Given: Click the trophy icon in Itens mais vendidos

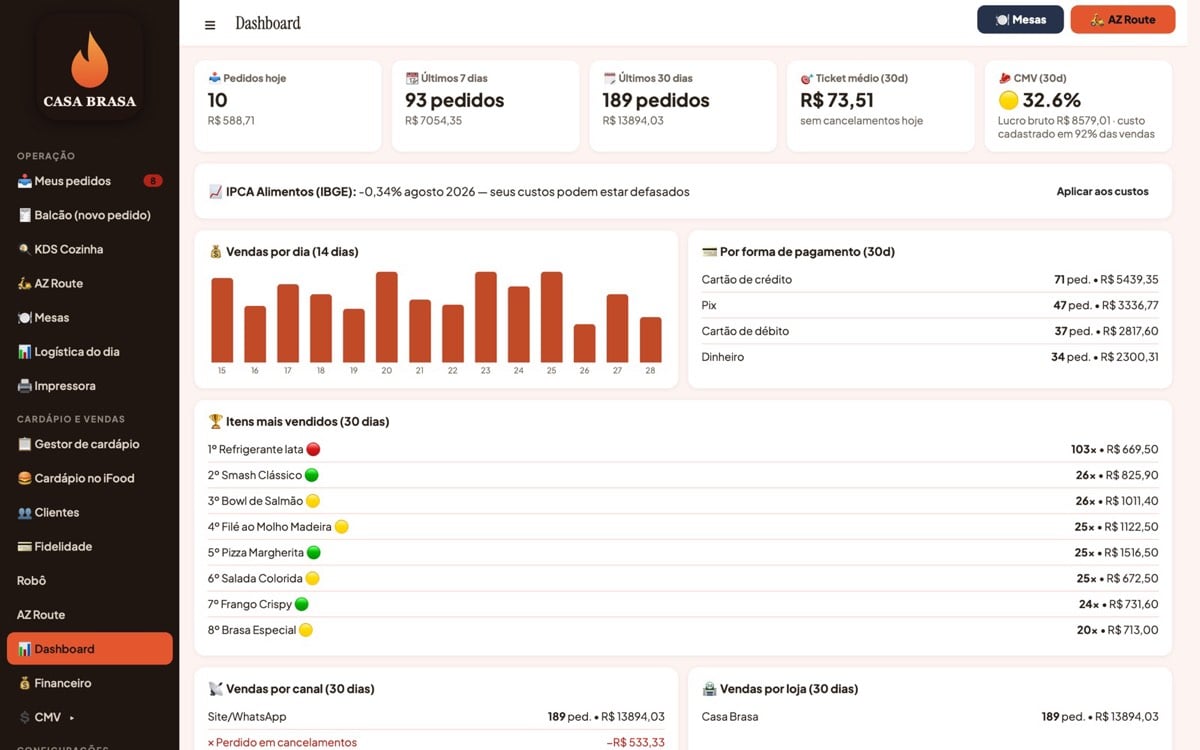Looking at the screenshot, I should (215, 422).
